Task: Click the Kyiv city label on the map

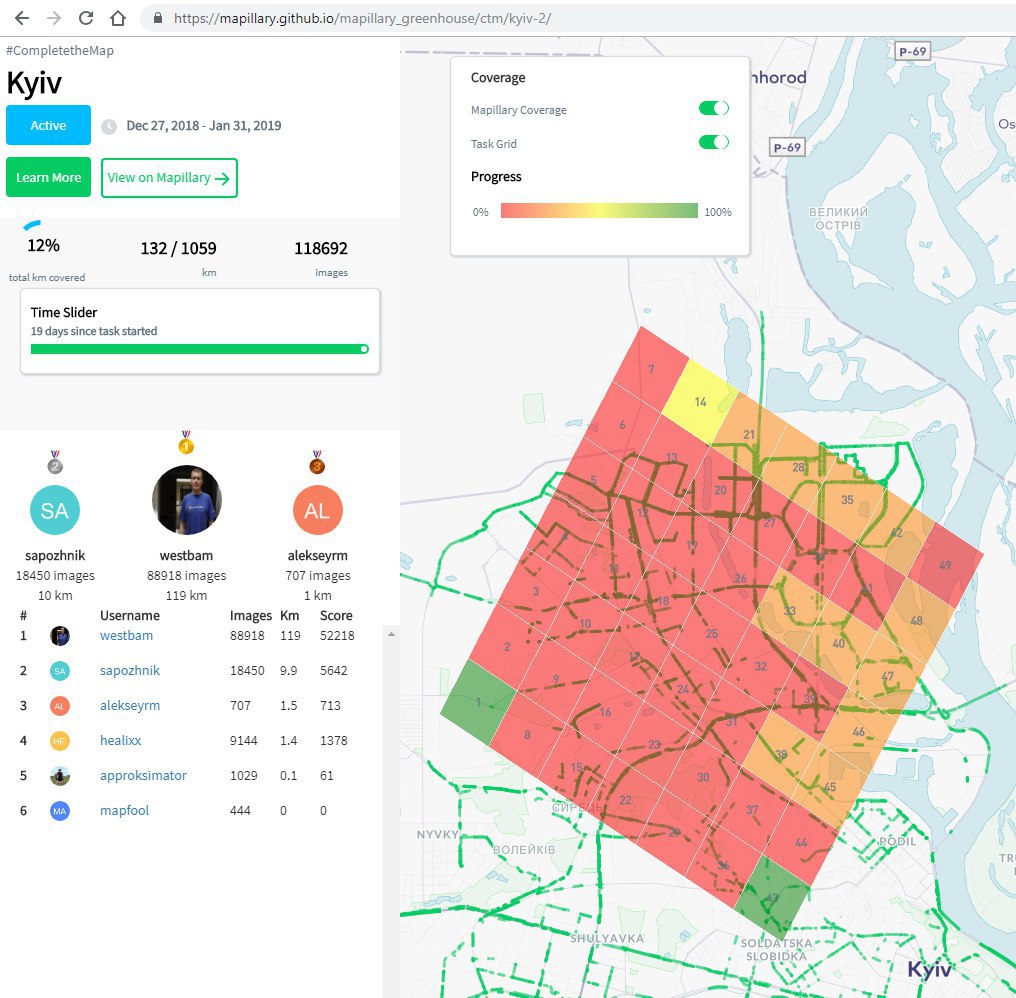Action: pos(929,969)
